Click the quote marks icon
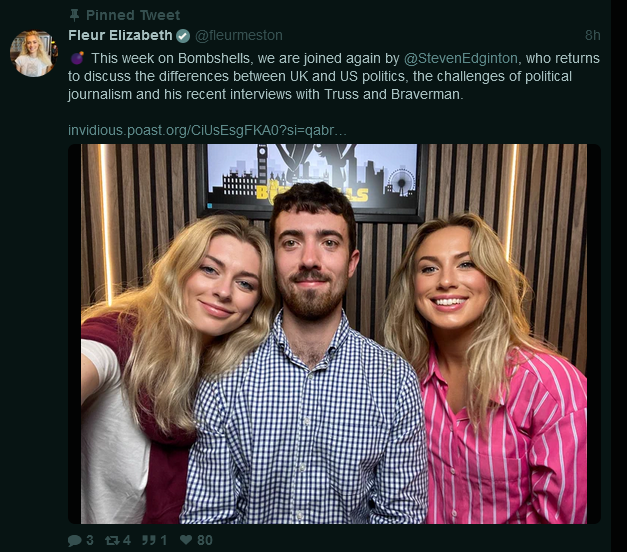This screenshot has height=552, width=627. click(149, 540)
